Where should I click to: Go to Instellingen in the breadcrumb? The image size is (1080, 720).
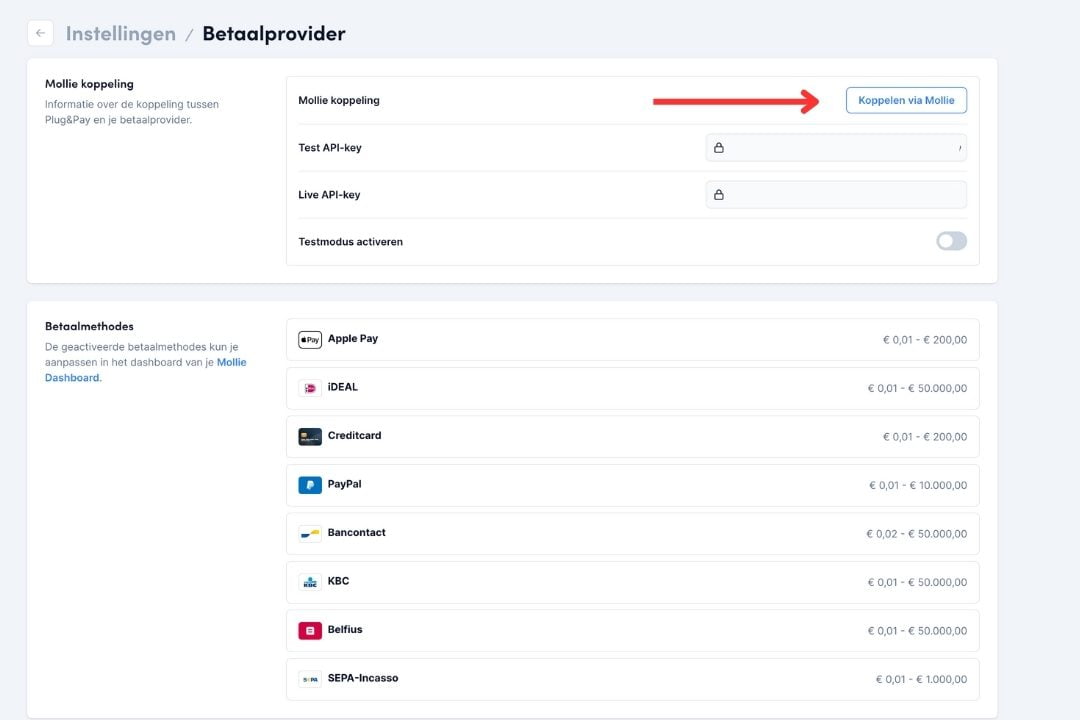[120, 34]
